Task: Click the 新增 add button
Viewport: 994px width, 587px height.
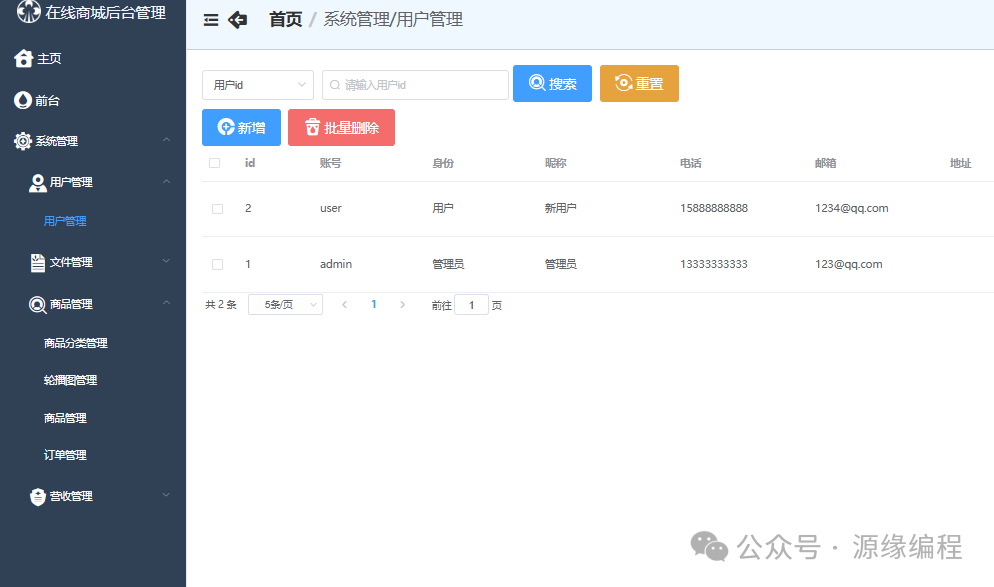Action: coord(241,127)
